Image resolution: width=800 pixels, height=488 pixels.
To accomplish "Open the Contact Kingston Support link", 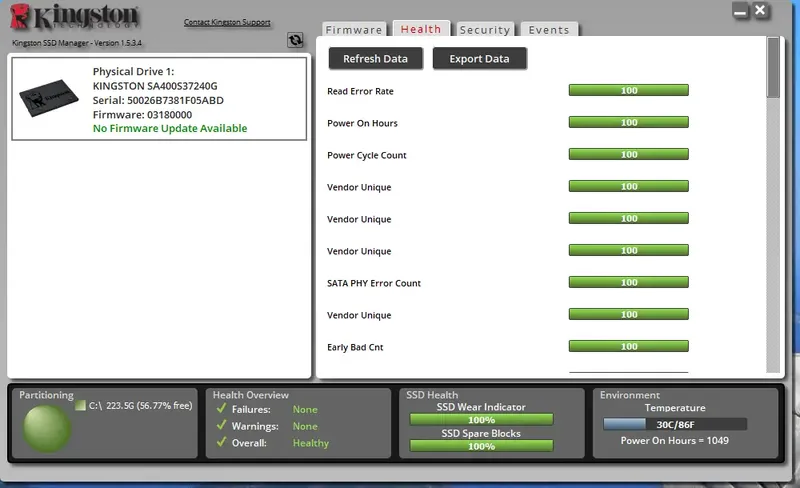I will pos(227,22).
